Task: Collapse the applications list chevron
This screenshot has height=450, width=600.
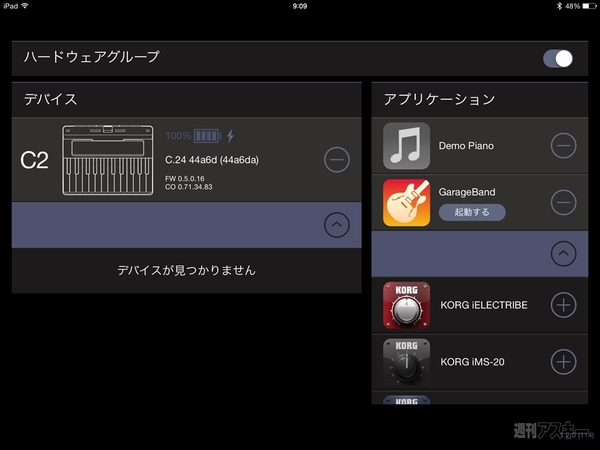Action: point(563,253)
